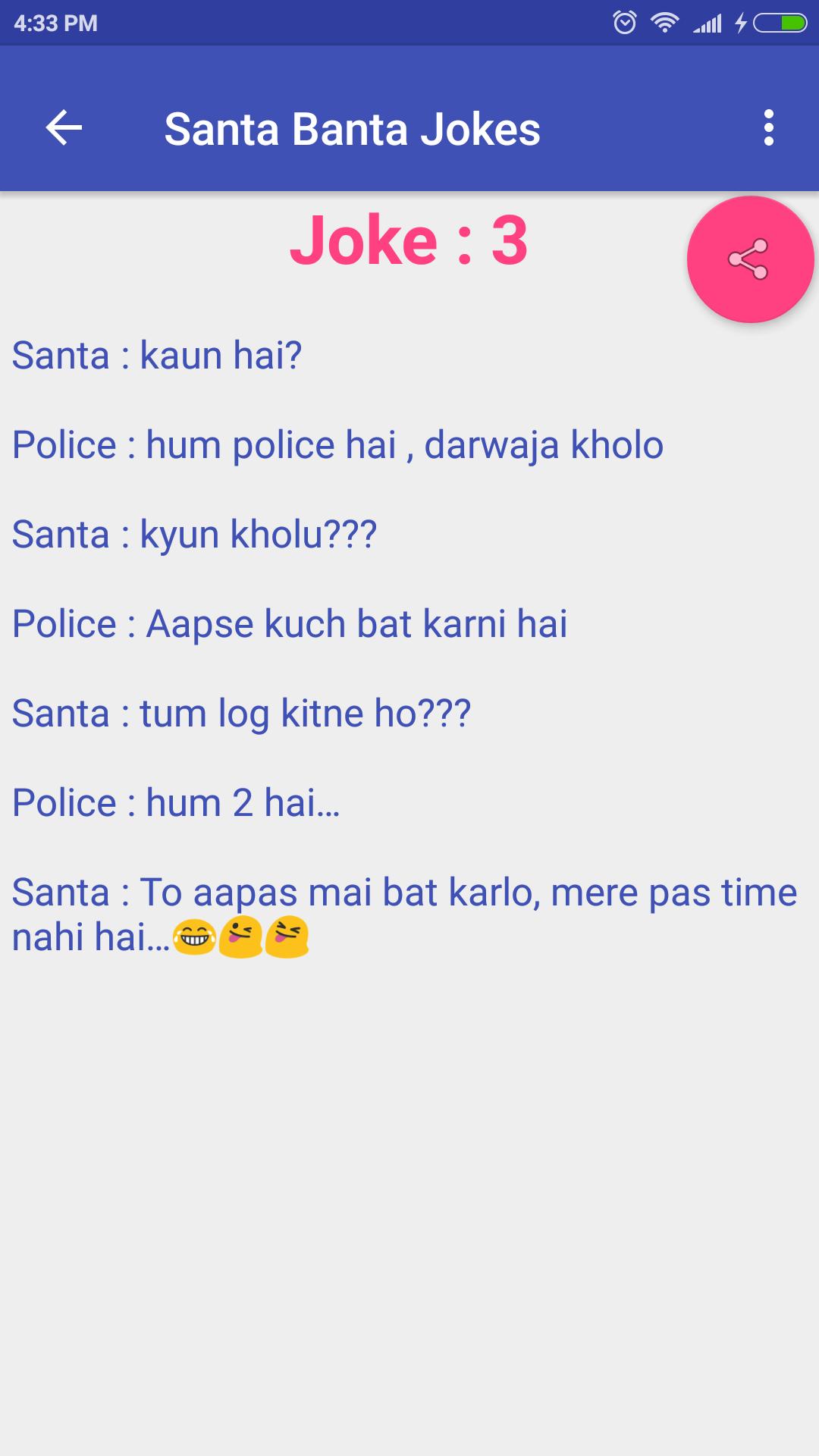Tap the charging bolt icon
The image size is (819, 1456).
(x=741, y=24)
